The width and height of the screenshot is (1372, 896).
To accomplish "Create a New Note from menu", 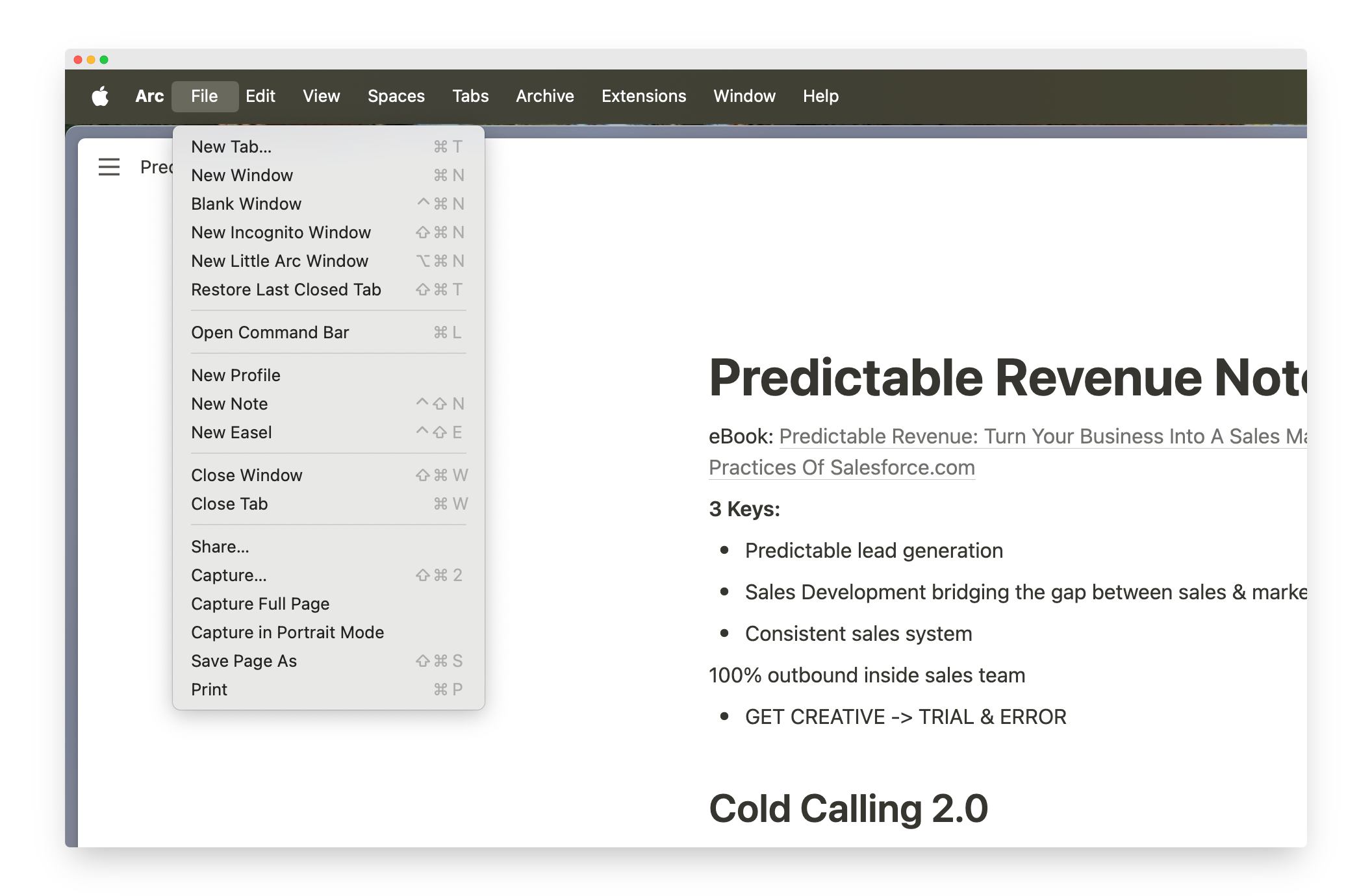I will pyautogui.click(x=329, y=404).
